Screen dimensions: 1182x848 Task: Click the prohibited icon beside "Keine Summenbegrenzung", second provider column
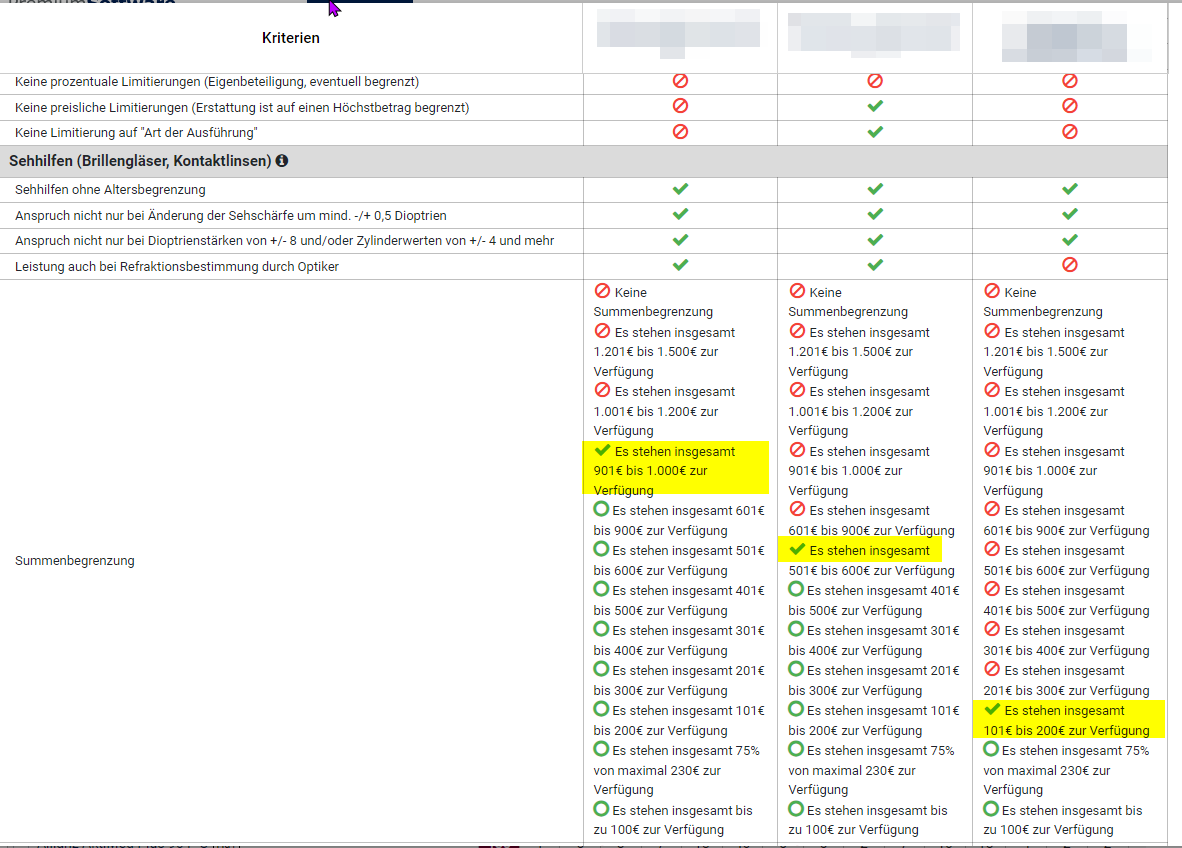click(798, 291)
